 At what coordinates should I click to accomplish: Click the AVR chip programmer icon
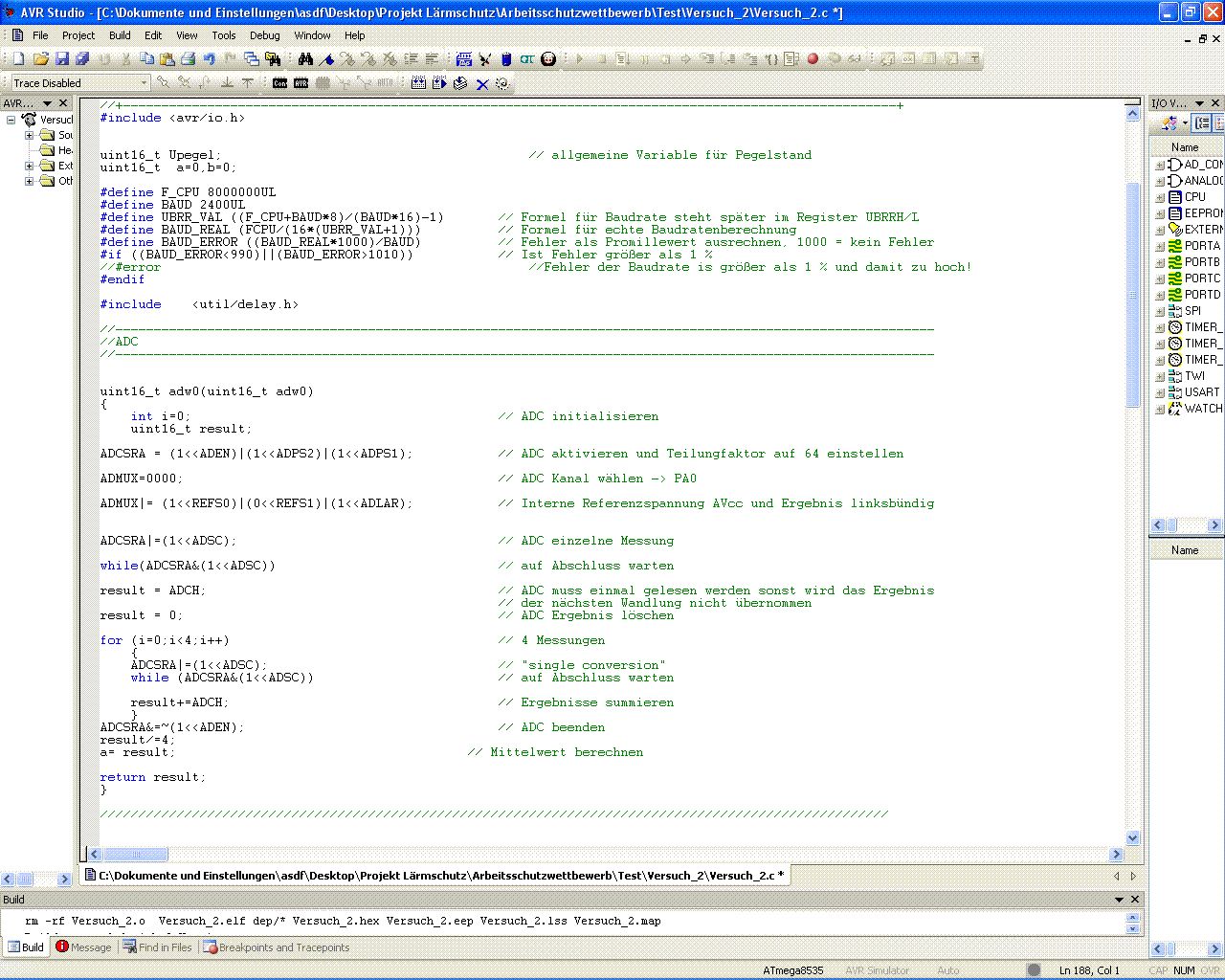click(301, 83)
